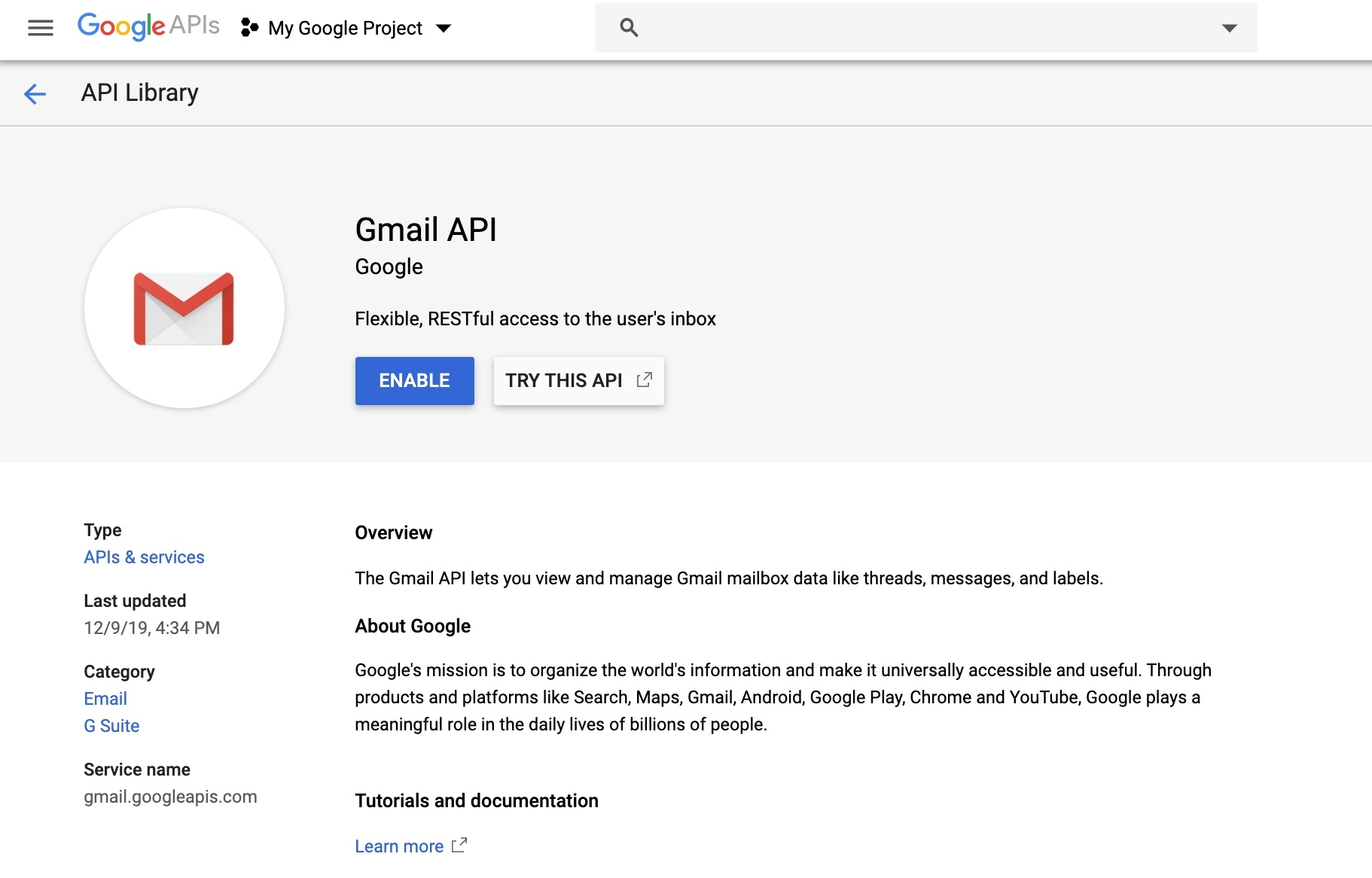Click the Google APIs logo
Image resolution: width=1372 pixels, height=878 pixels.
[x=148, y=27]
